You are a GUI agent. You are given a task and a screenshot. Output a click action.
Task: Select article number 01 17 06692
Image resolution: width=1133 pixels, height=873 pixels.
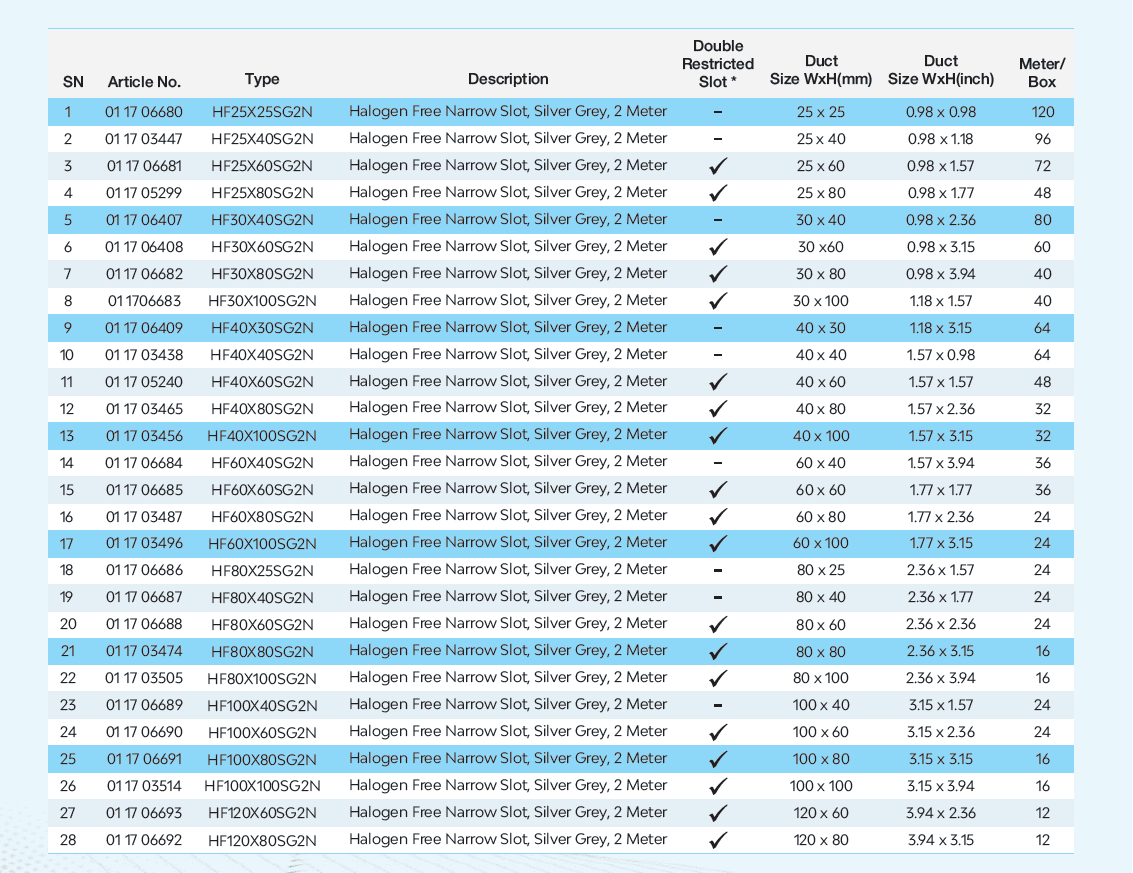point(144,840)
